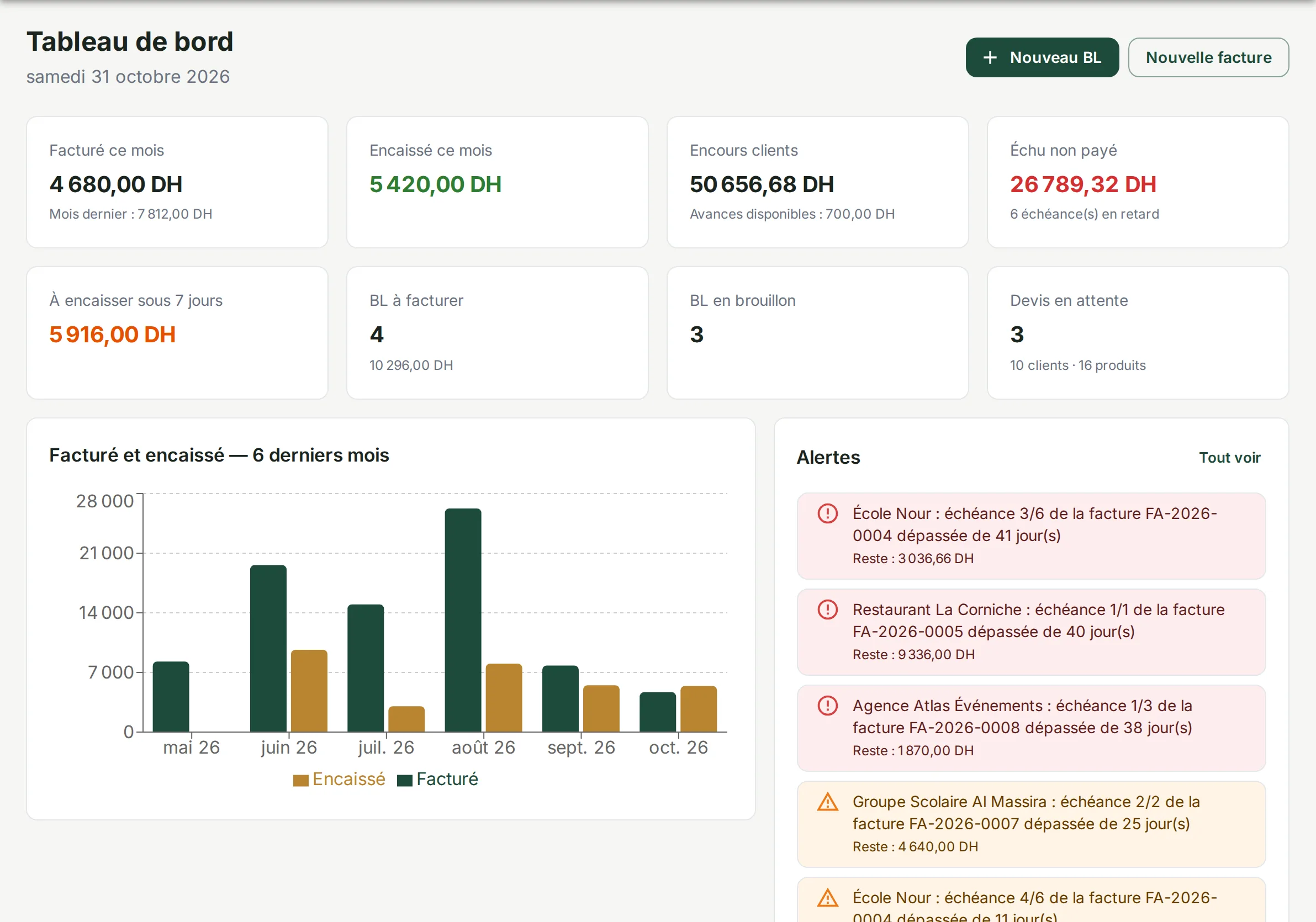
Task: Click the oct. 26 Encaissé bar
Action: click(699, 709)
